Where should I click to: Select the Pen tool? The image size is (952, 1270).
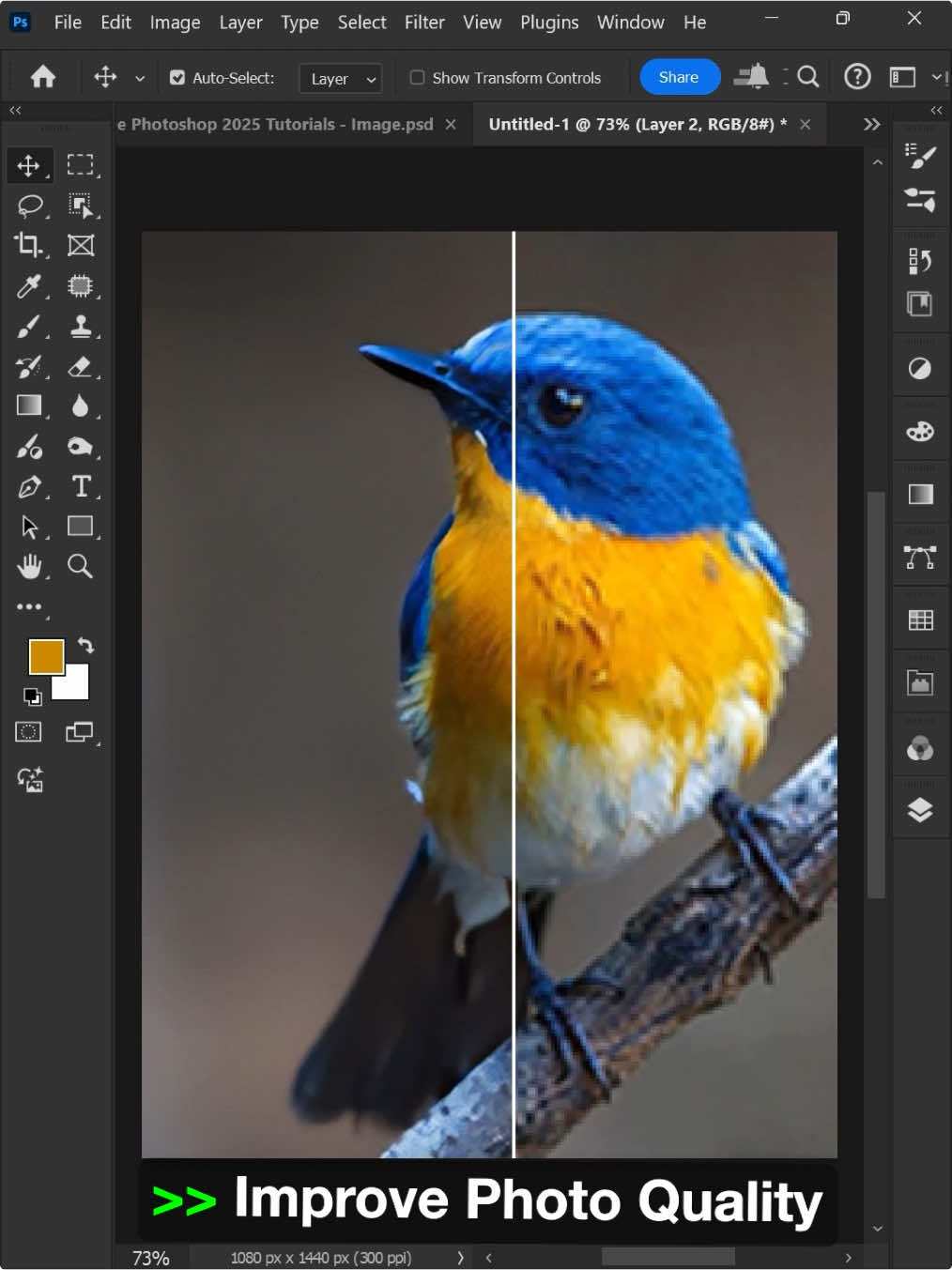pos(28,486)
